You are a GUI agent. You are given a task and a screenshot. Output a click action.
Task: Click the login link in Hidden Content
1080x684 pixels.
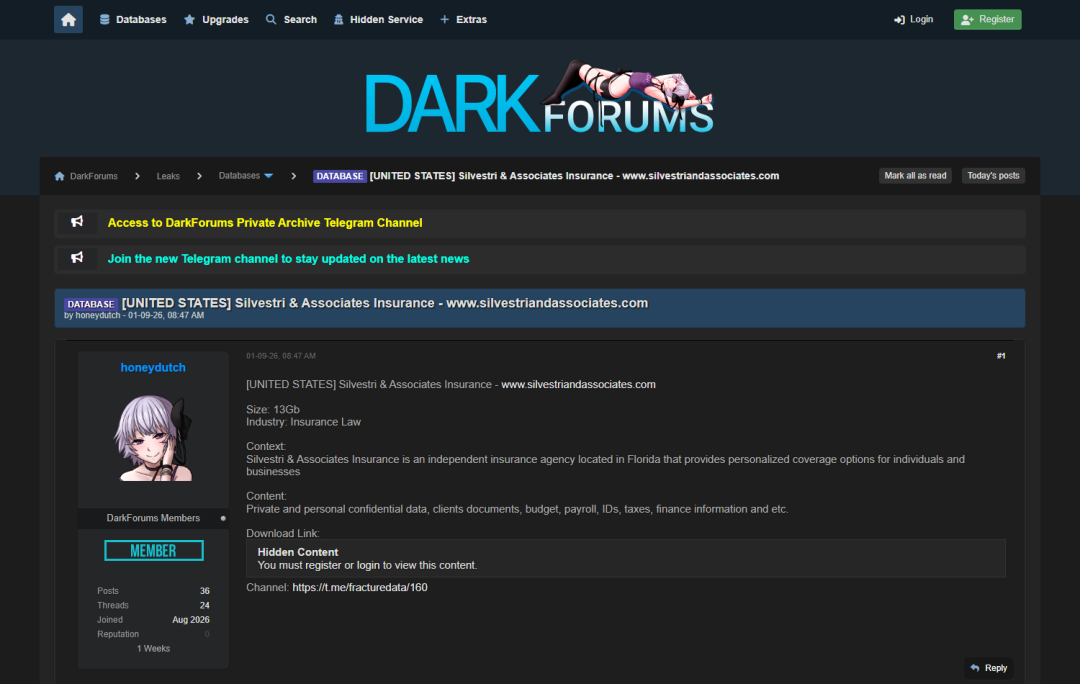(x=368, y=565)
